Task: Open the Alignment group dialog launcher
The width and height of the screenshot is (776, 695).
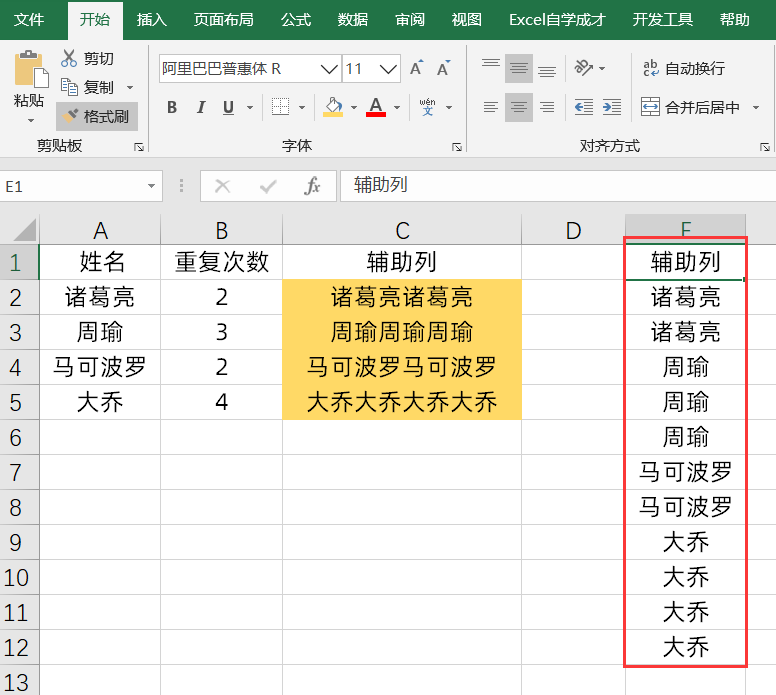Action: point(765,147)
